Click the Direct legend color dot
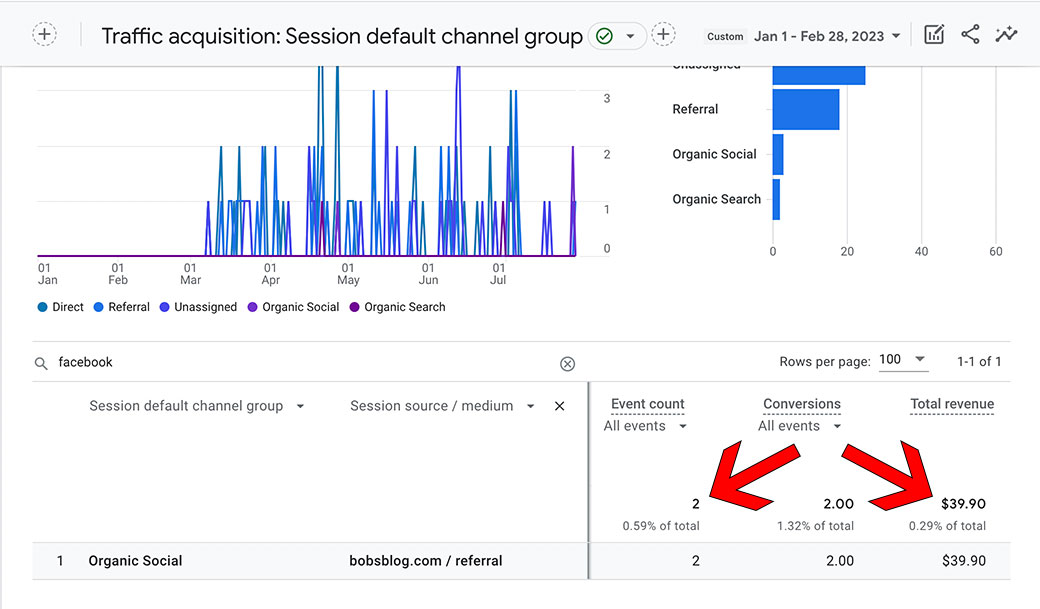 (x=42, y=307)
